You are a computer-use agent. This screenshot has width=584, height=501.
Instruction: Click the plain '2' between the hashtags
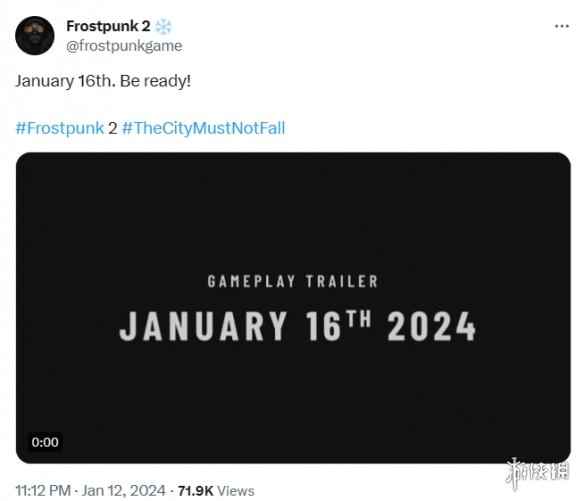[x=113, y=129]
